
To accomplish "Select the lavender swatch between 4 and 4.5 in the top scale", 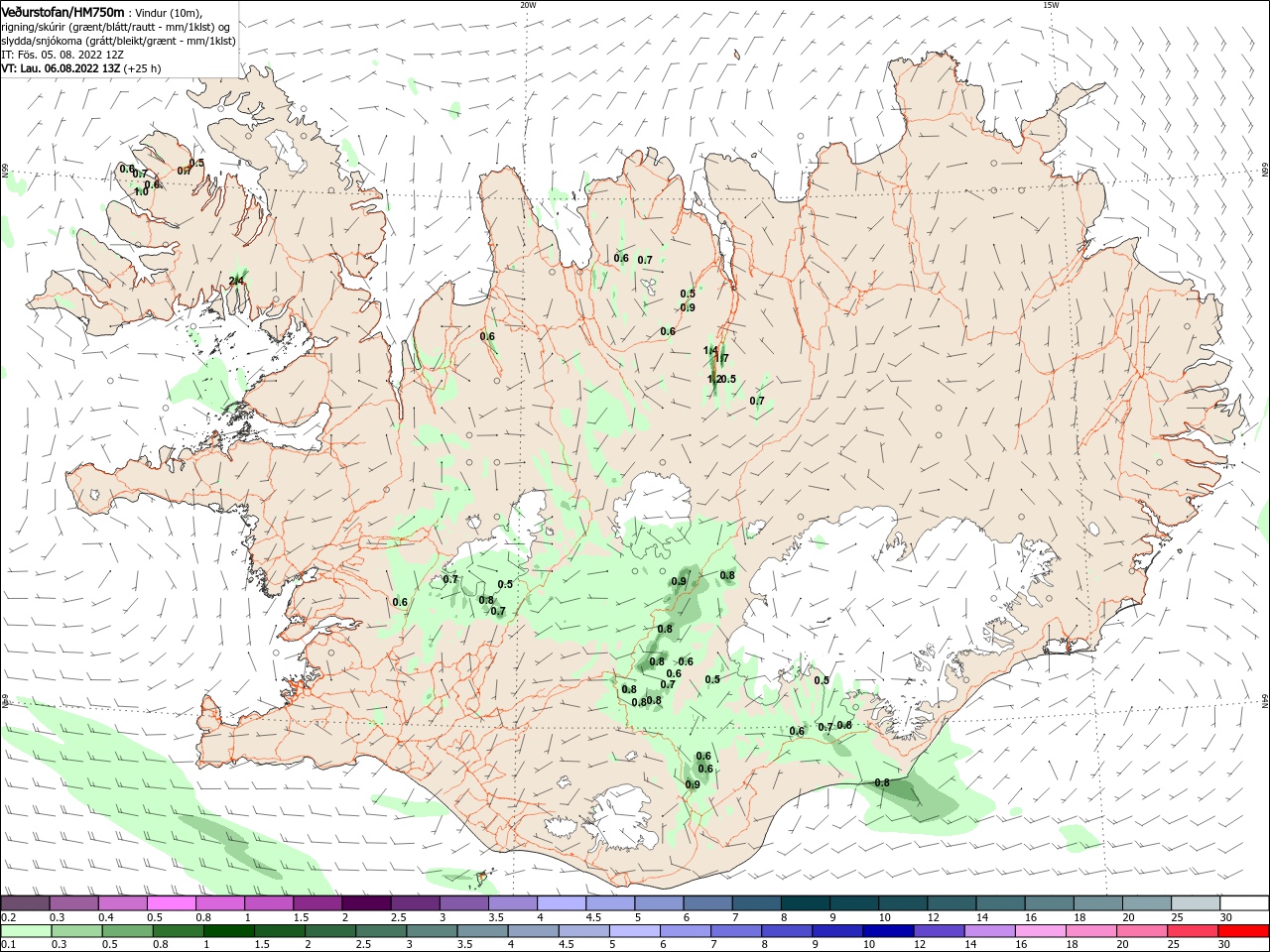I will click(x=561, y=903).
